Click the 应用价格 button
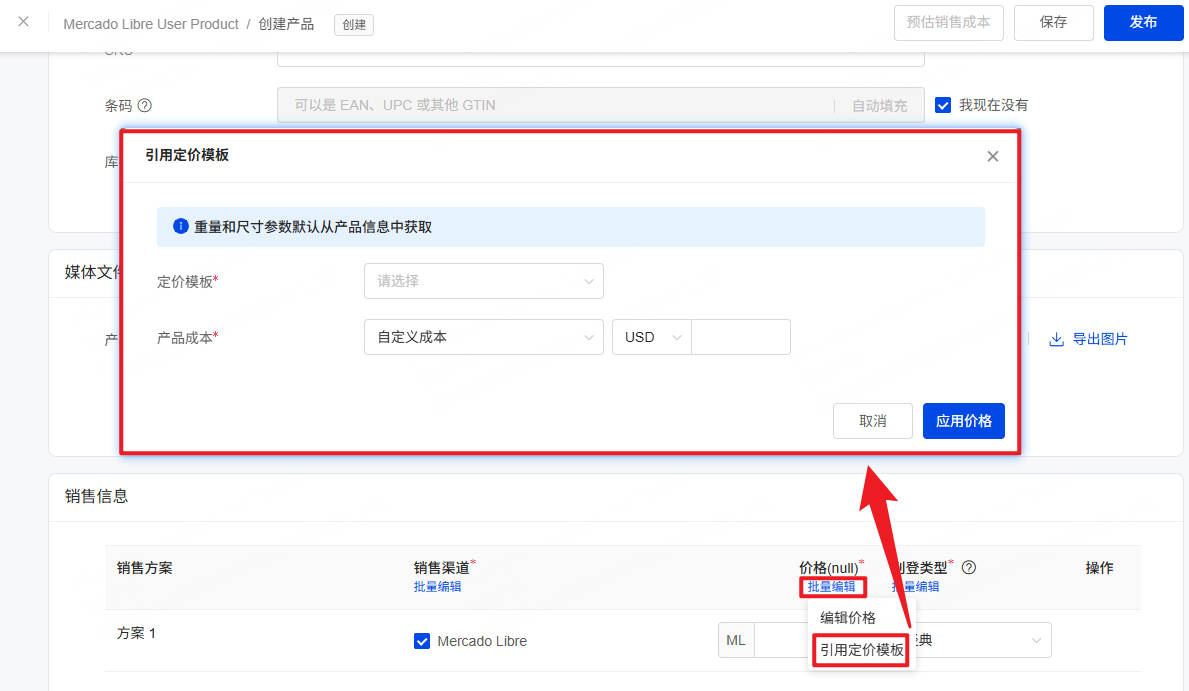This screenshot has height=691, width=1189. point(964,421)
